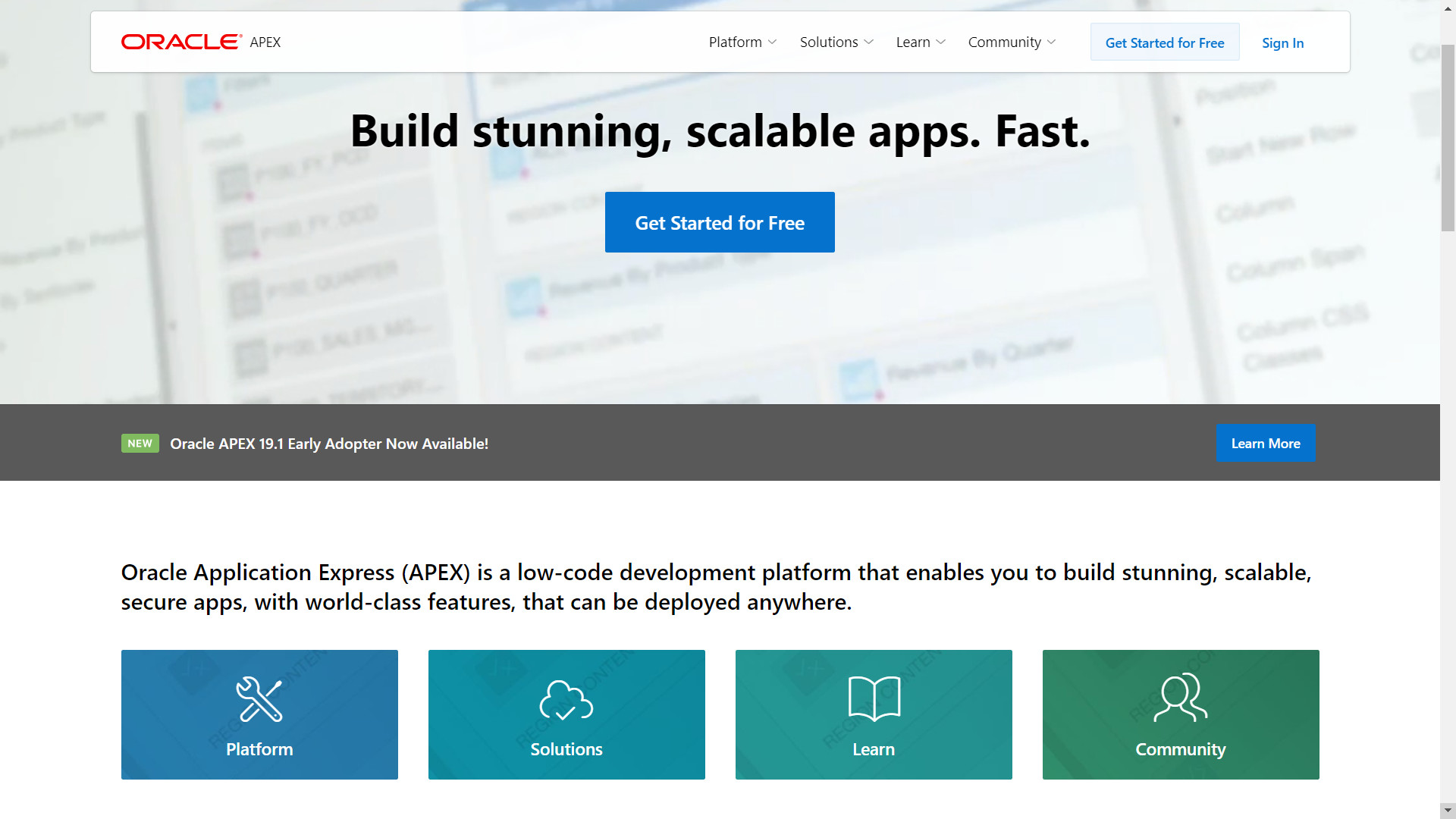Screen dimensions: 1456x819
Task: Open the Platform menu in header
Action: 735,42
